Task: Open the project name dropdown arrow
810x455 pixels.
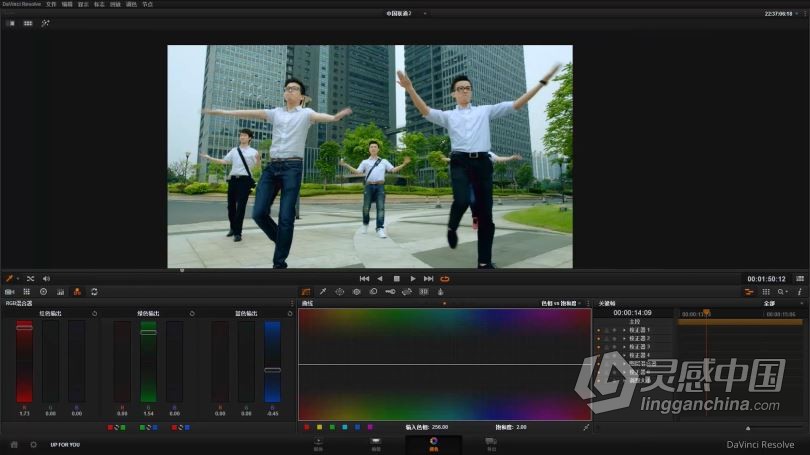Action: 425,13
